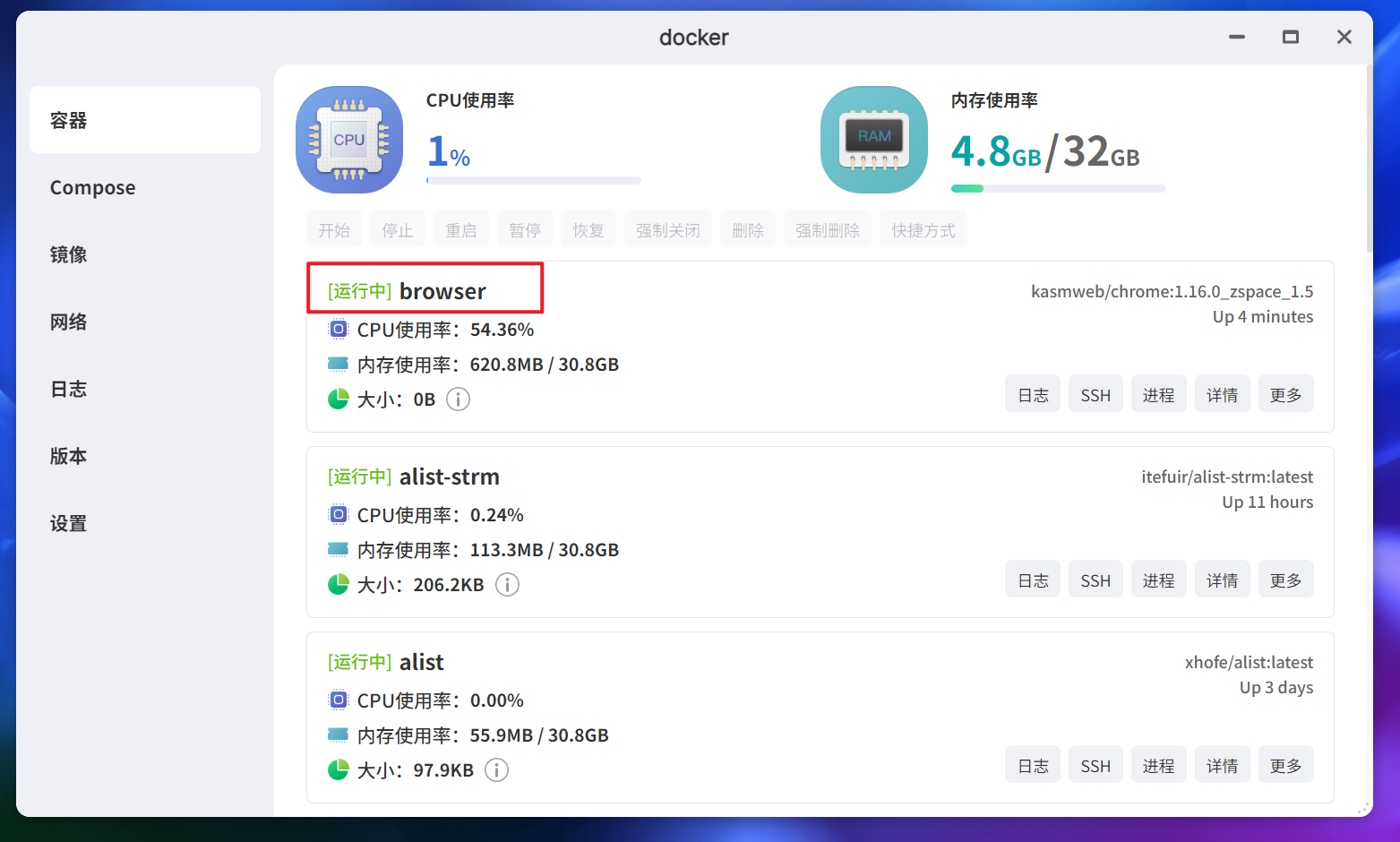1400x842 pixels.
Task: Click image name itefuir/alist-strm:latest
Action: tap(1227, 477)
